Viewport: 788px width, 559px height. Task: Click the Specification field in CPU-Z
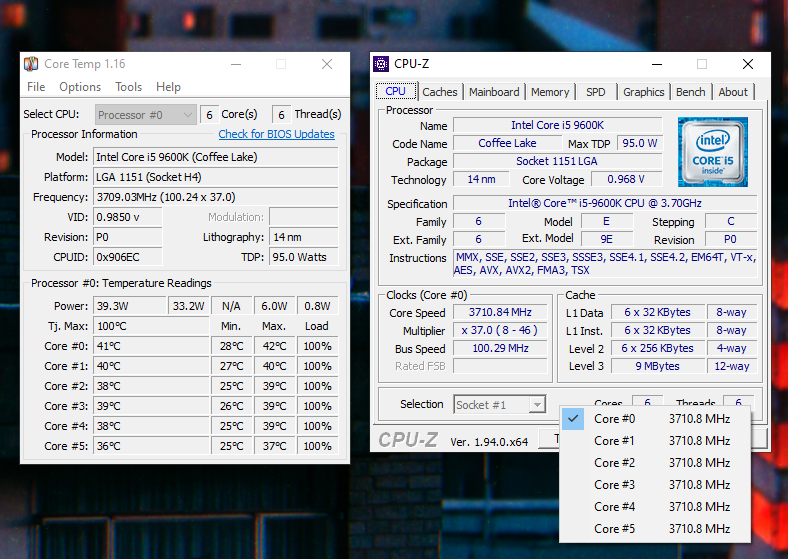pyautogui.click(x=605, y=203)
